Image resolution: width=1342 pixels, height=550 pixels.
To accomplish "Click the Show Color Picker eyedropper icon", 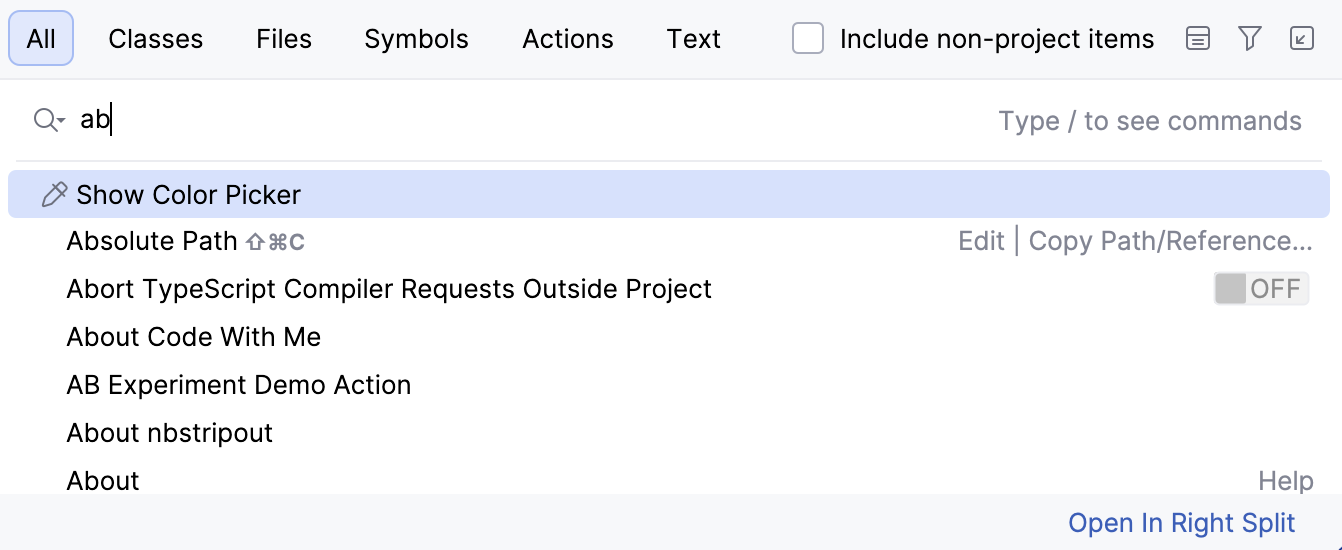I will [54, 194].
